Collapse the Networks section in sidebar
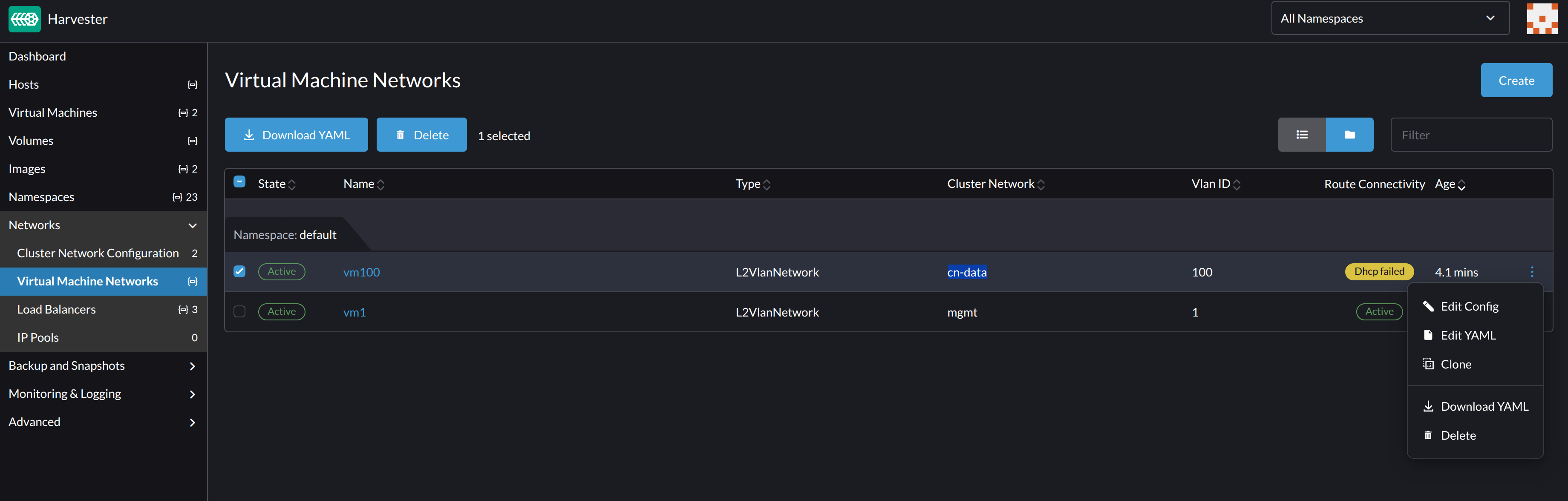1568x501 pixels. [192, 225]
